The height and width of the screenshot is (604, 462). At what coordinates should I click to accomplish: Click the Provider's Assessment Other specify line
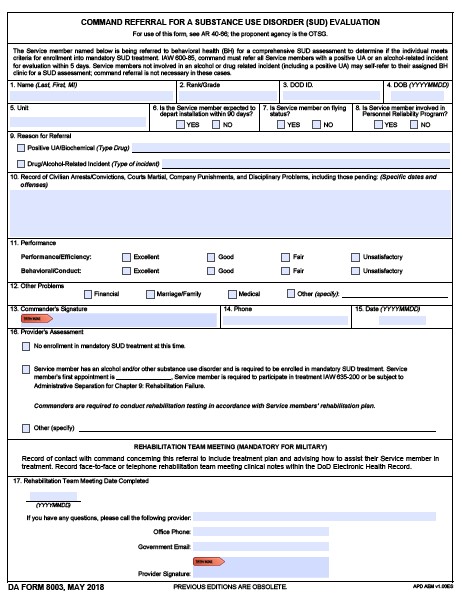pos(257,428)
